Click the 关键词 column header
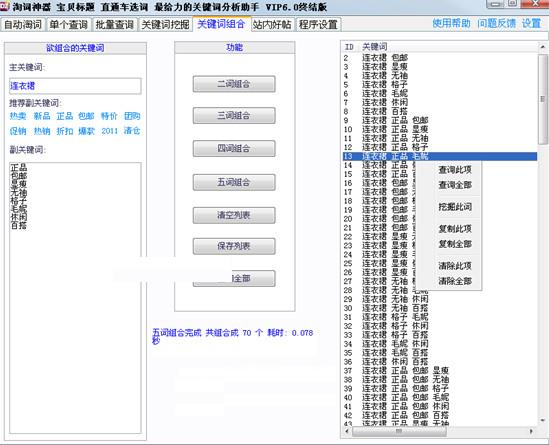 coord(375,47)
